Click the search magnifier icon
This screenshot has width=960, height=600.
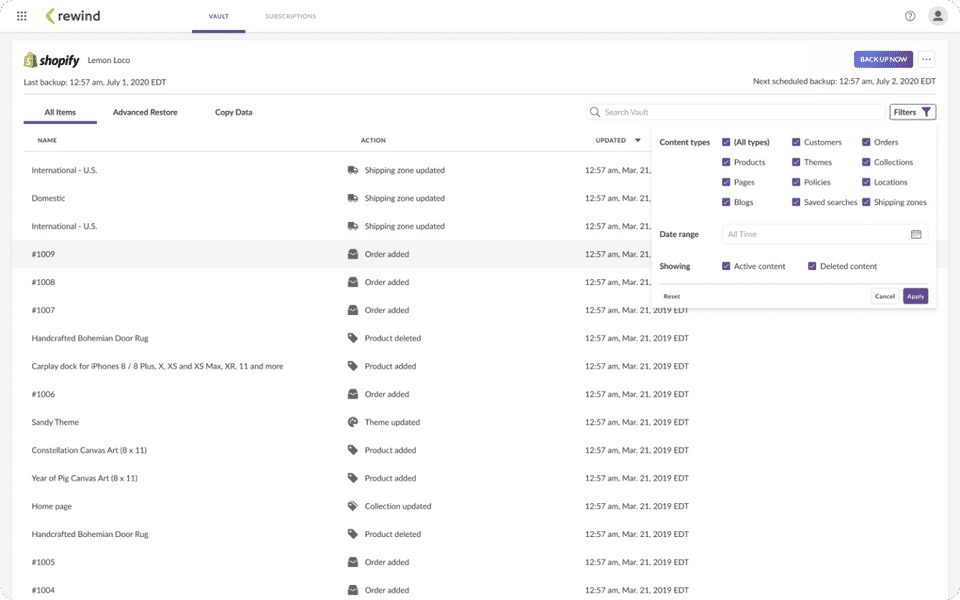(x=594, y=112)
